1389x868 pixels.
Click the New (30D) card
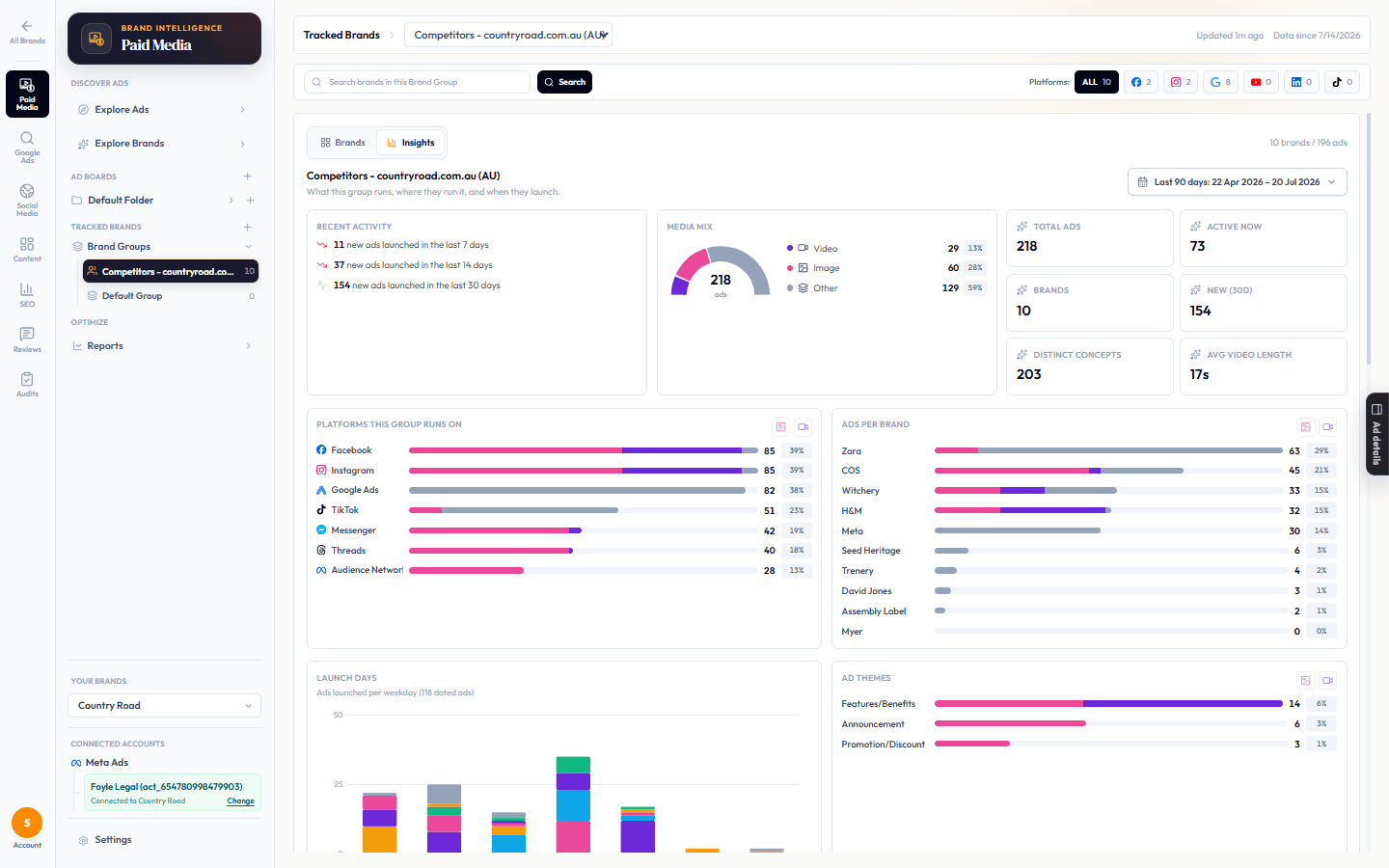tap(1264, 303)
